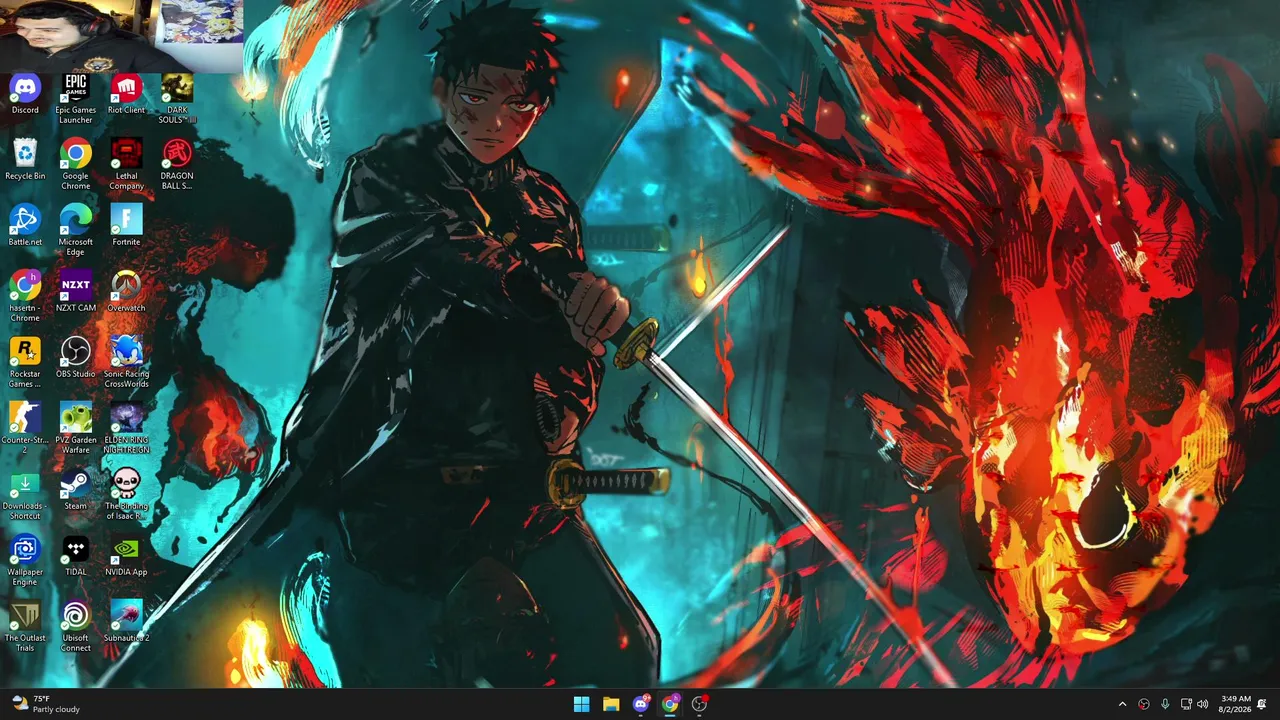
Task: Select the Lethal Company desktop icon
Action: pyautogui.click(x=126, y=165)
